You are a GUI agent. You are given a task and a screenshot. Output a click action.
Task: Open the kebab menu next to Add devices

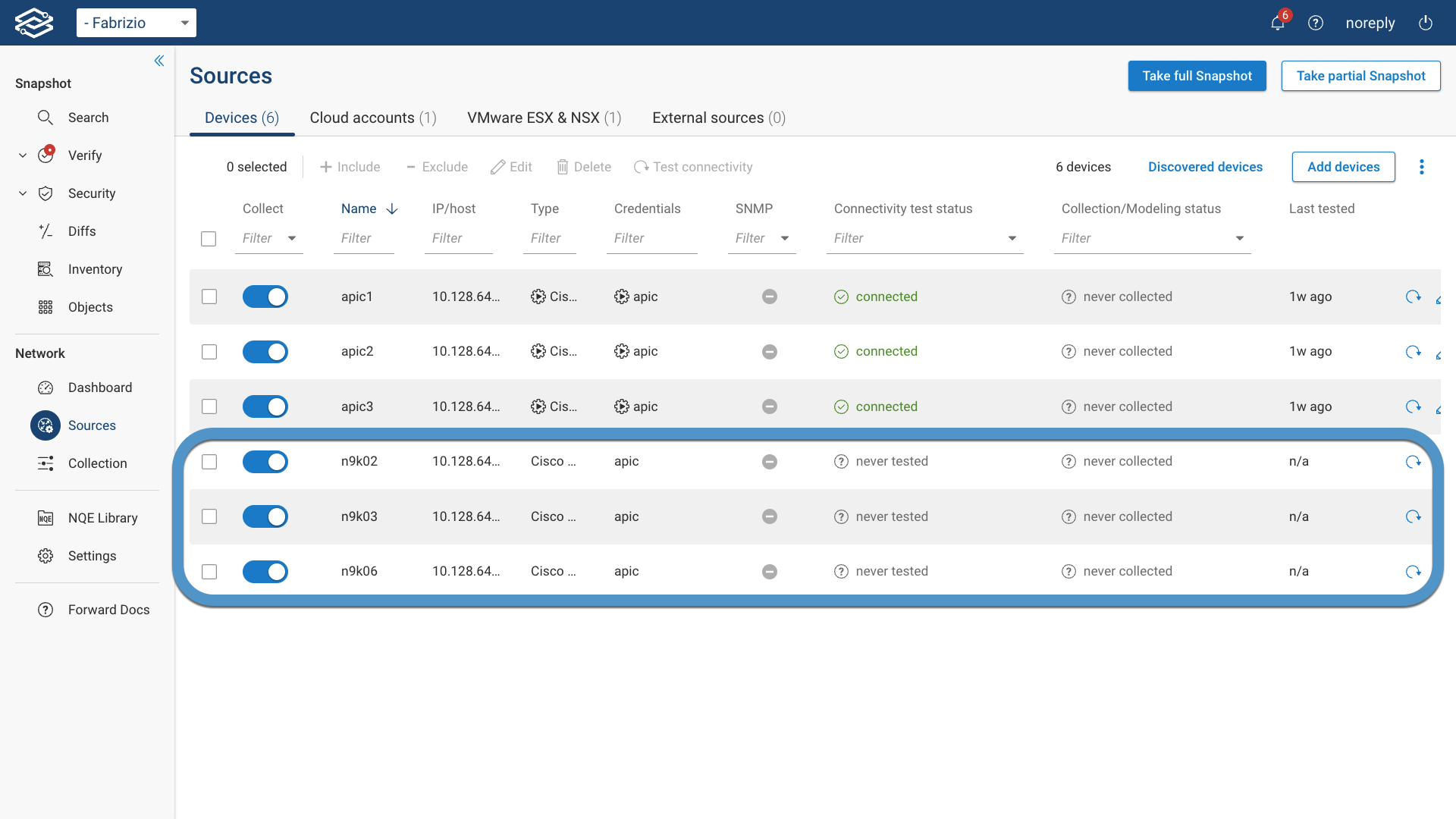click(1422, 167)
